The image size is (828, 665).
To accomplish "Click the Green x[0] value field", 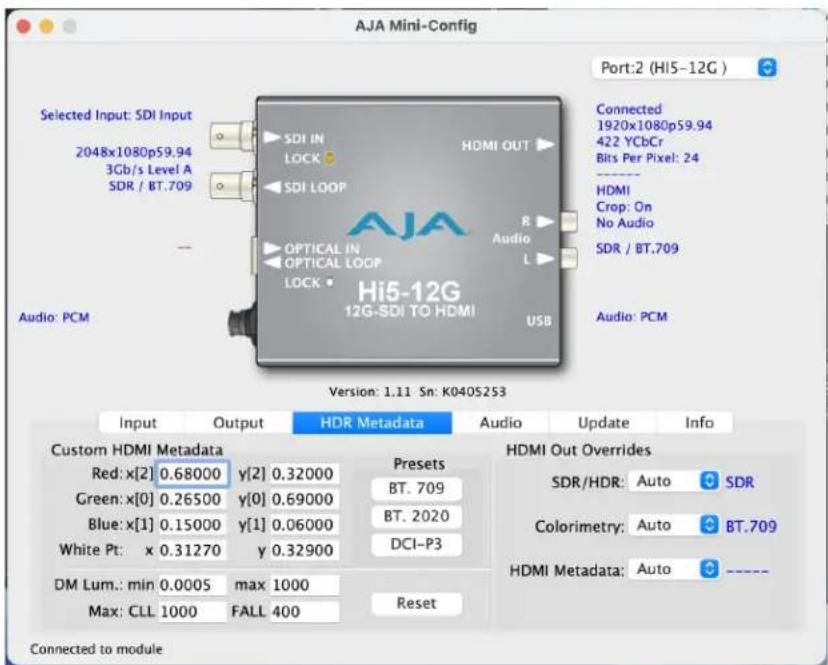I will [192, 499].
